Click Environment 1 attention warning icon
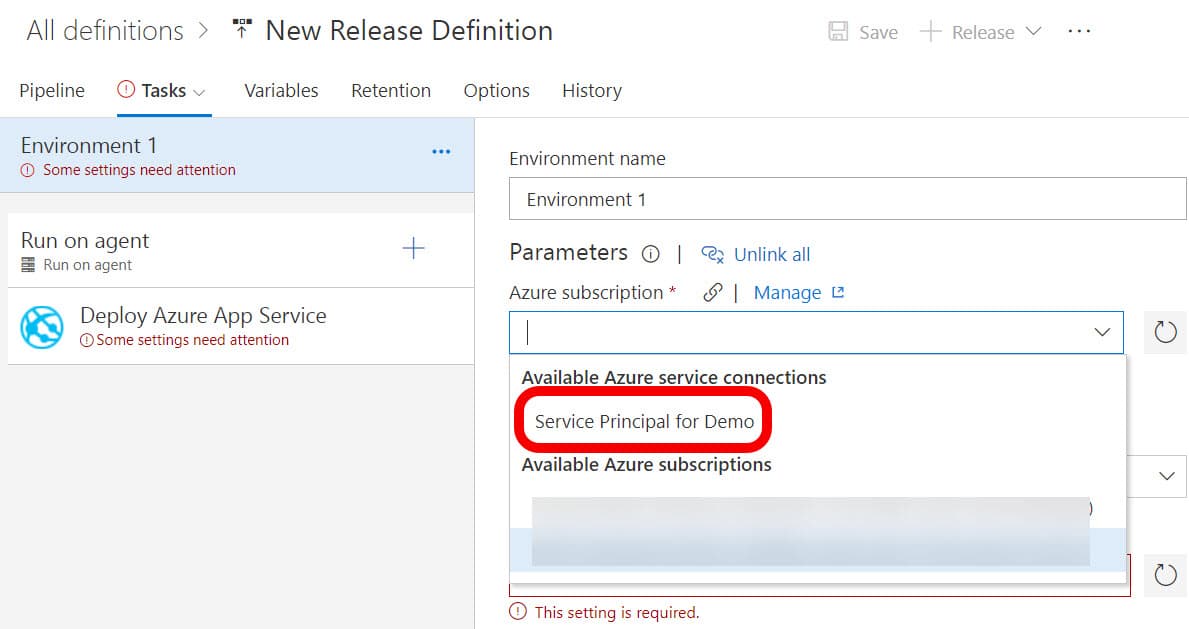Image resolution: width=1189 pixels, height=629 pixels. (x=27, y=171)
